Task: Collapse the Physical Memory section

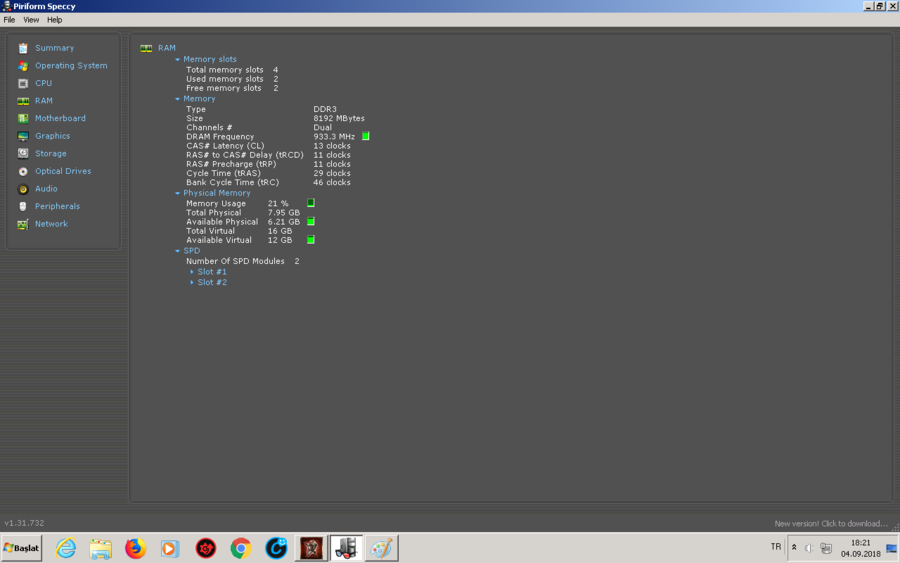Action: click(x=177, y=193)
